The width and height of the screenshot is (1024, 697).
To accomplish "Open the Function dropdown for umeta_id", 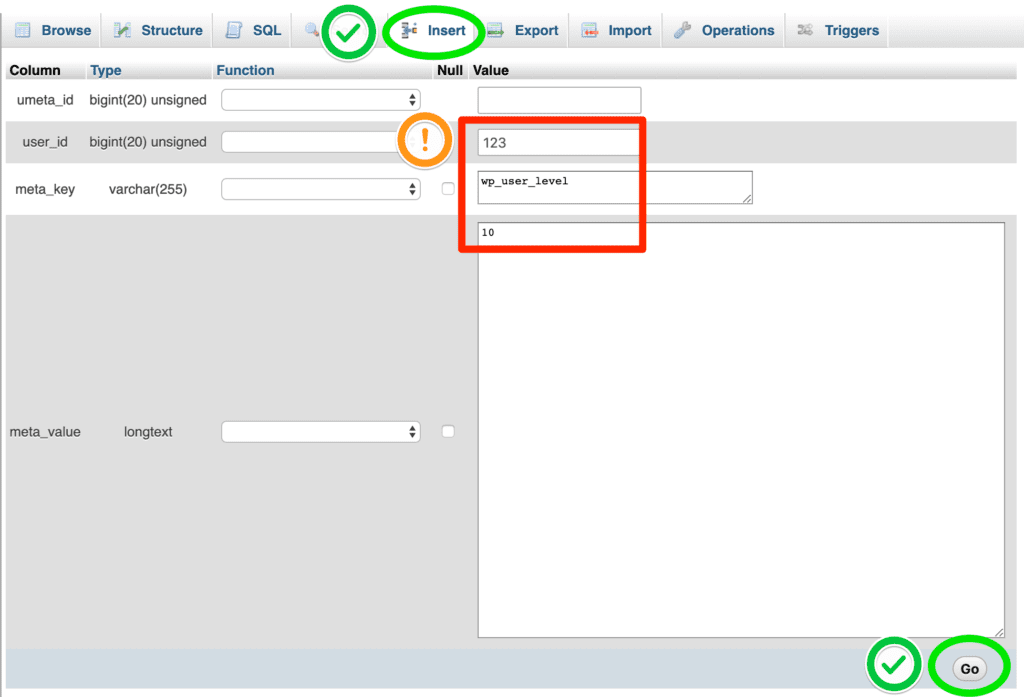I will (320, 100).
